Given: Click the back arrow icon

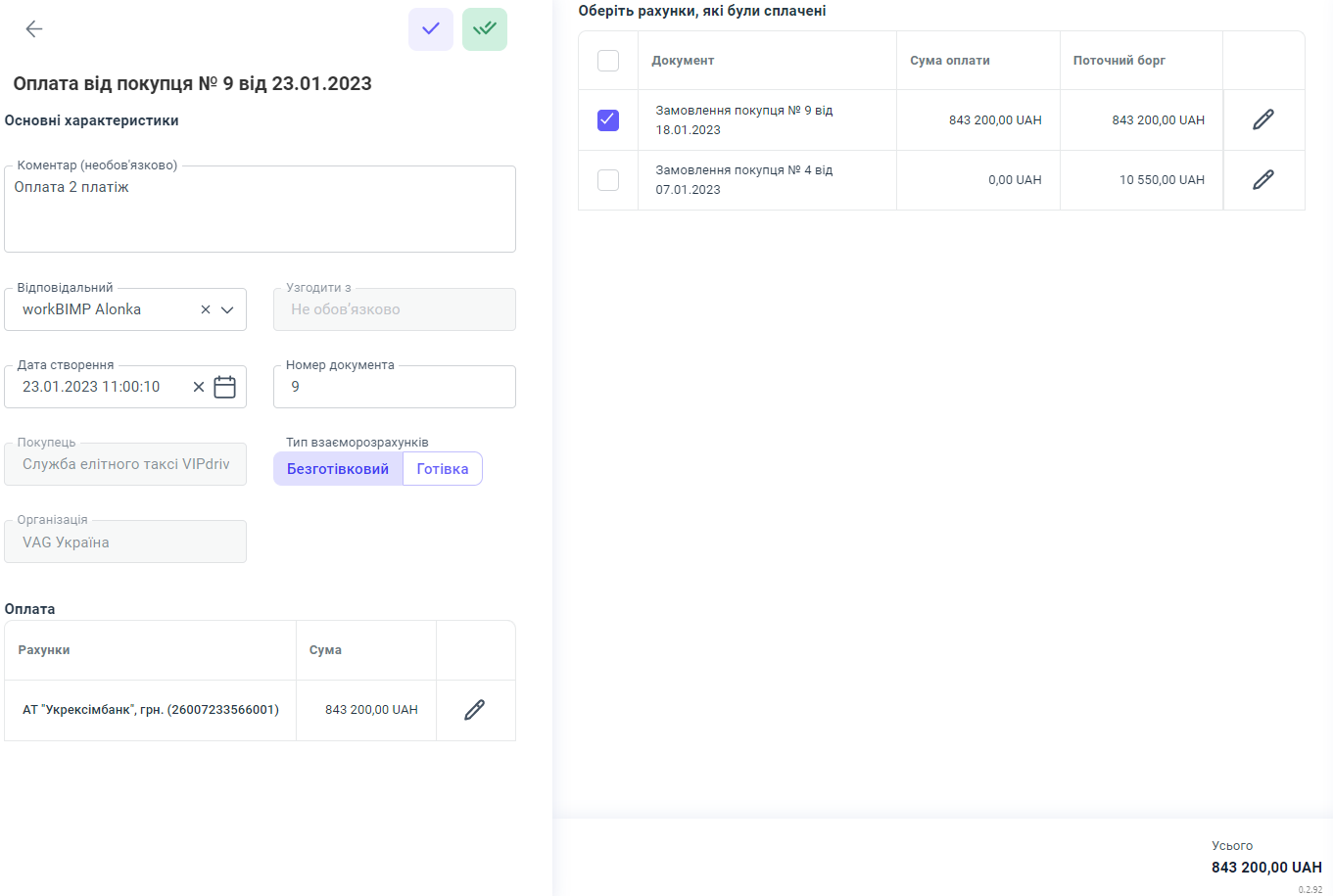Looking at the screenshot, I should [x=34, y=29].
